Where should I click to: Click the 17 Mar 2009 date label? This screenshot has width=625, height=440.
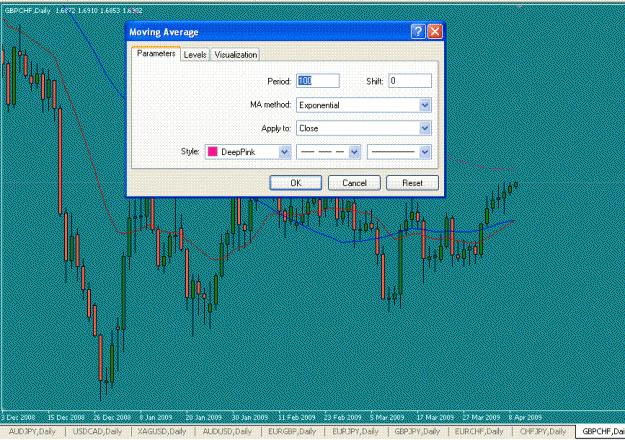pyautogui.click(x=435, y=417)
